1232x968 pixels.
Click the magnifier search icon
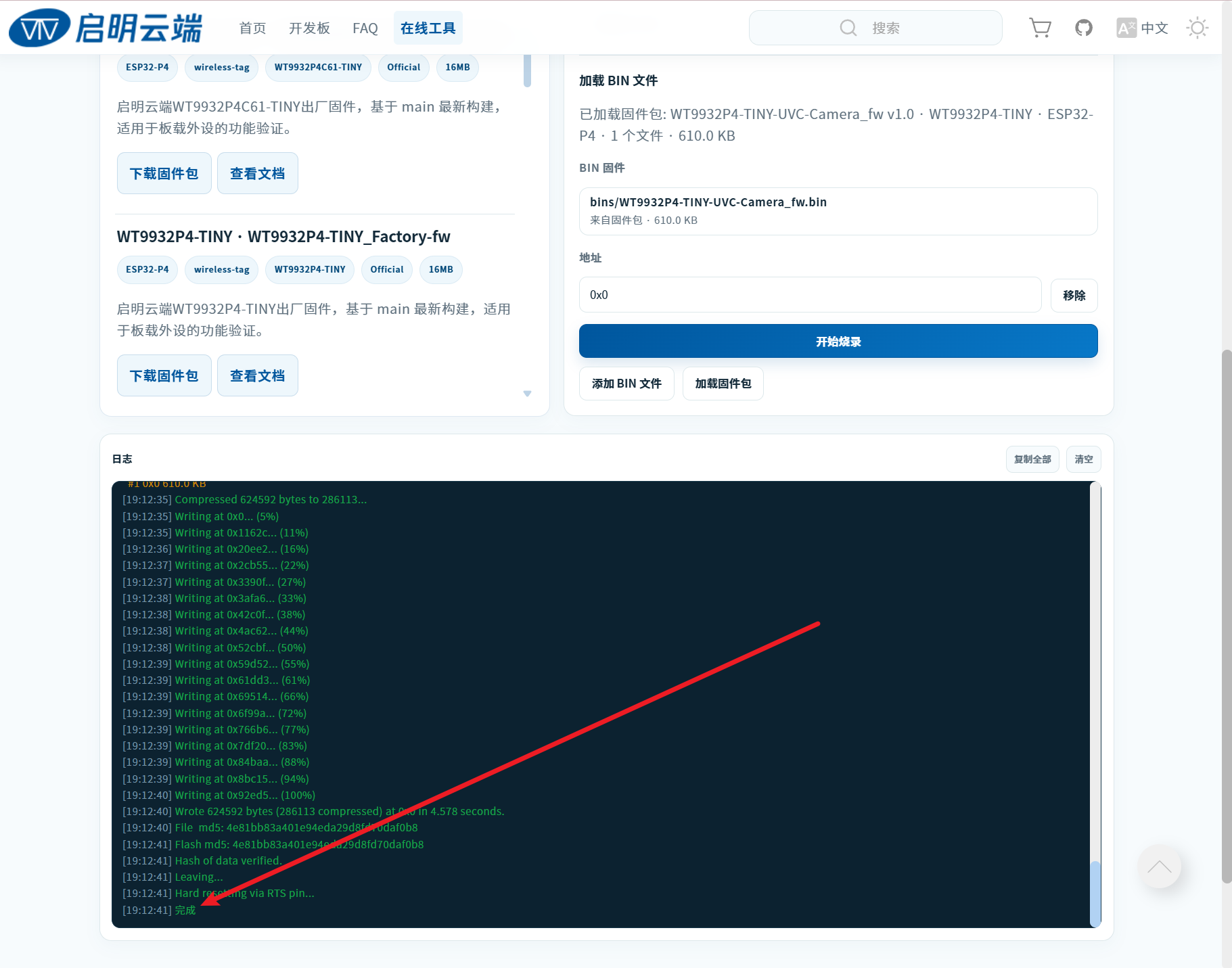[x=848, y=28]
